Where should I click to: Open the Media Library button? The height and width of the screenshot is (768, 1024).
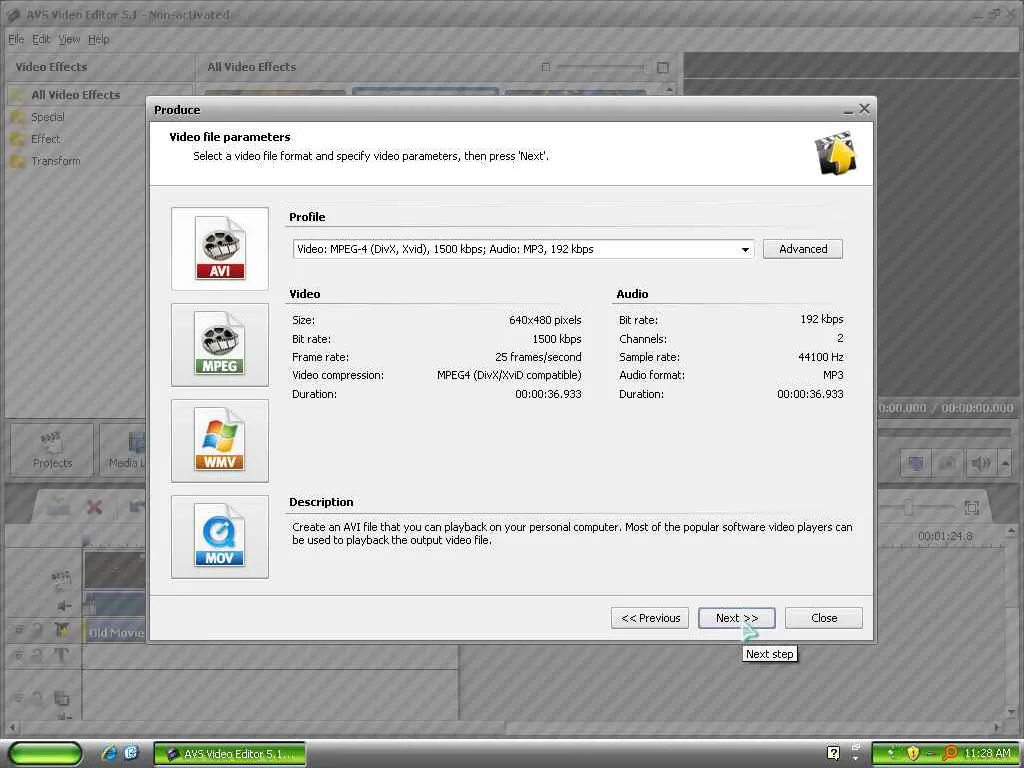pos(124,450)
